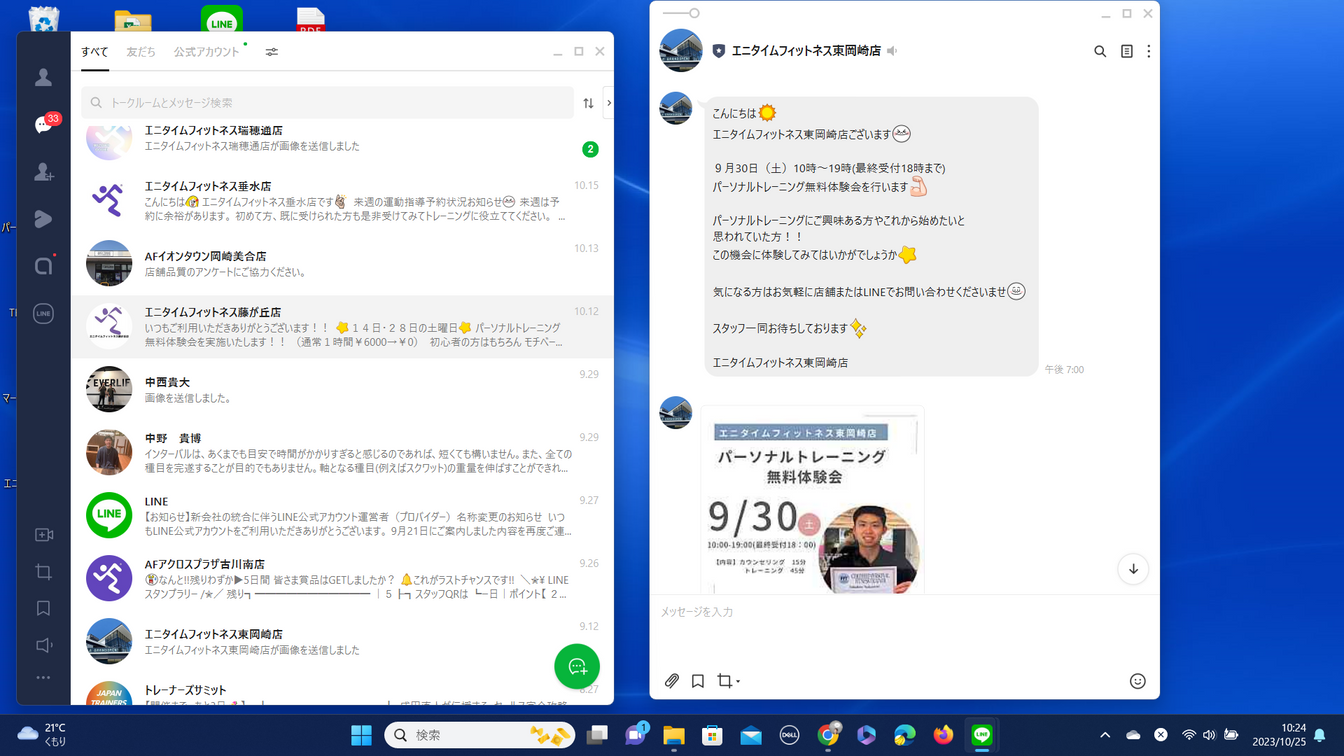Open the Windows Start menu

361,735
